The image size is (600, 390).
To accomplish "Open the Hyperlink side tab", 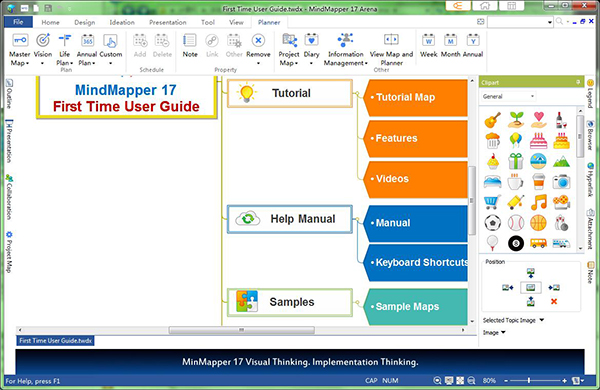I will [590, 179].
